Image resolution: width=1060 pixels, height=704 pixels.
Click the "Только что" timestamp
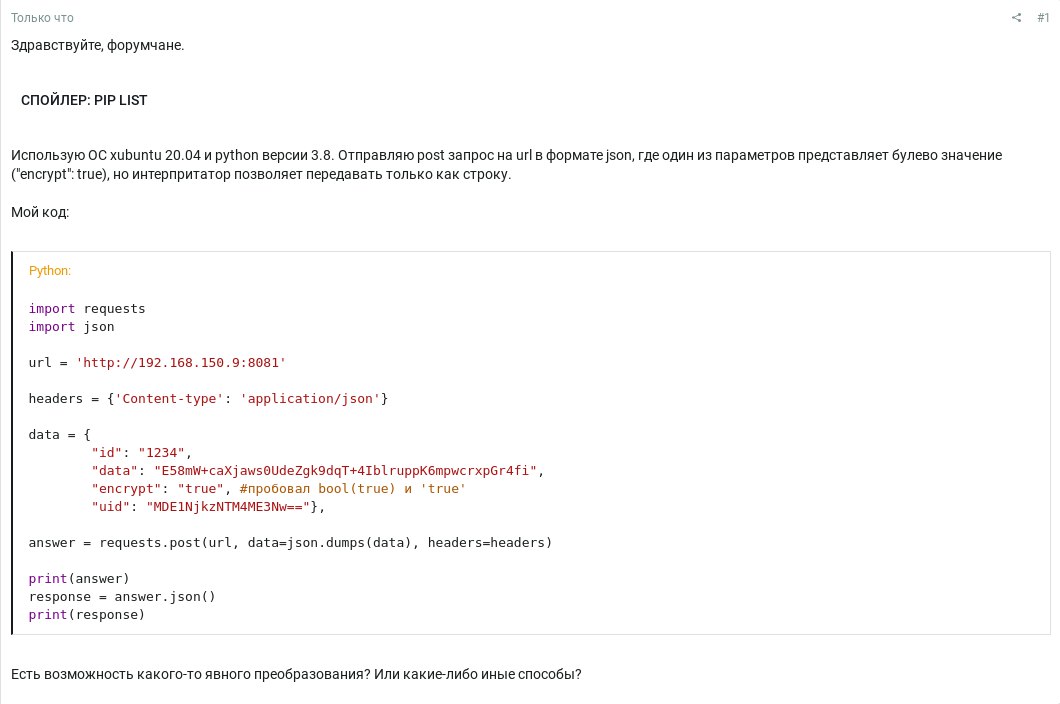[42, 18]
